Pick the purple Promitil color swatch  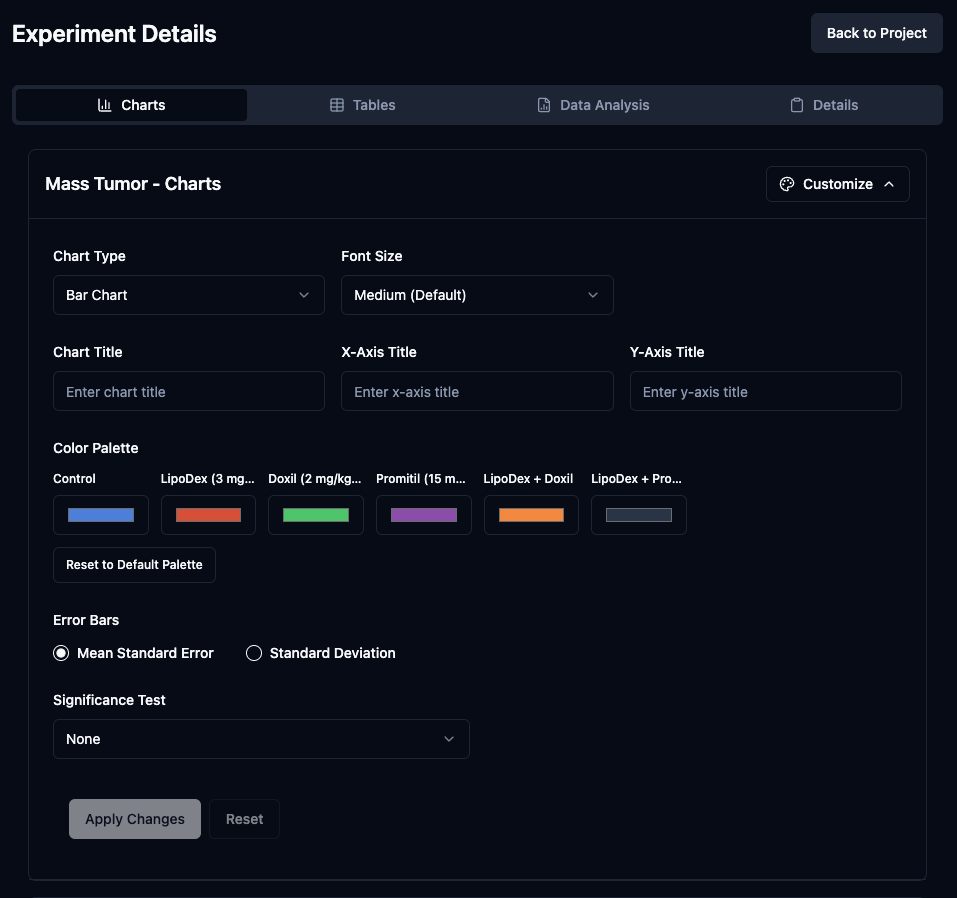point(424,515)
